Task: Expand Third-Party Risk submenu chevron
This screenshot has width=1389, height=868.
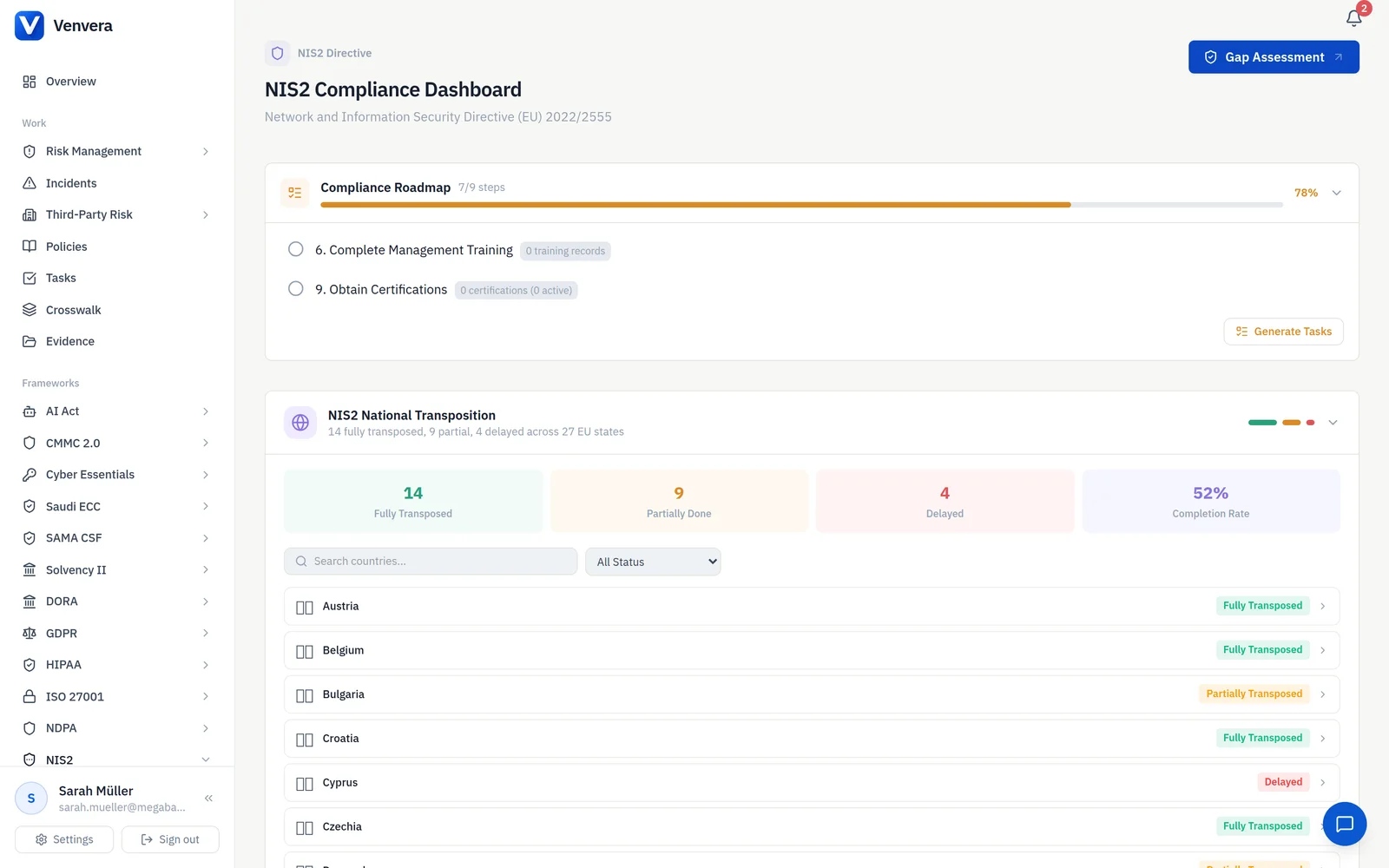Action: pyautogui.click(x=206, y=214)
